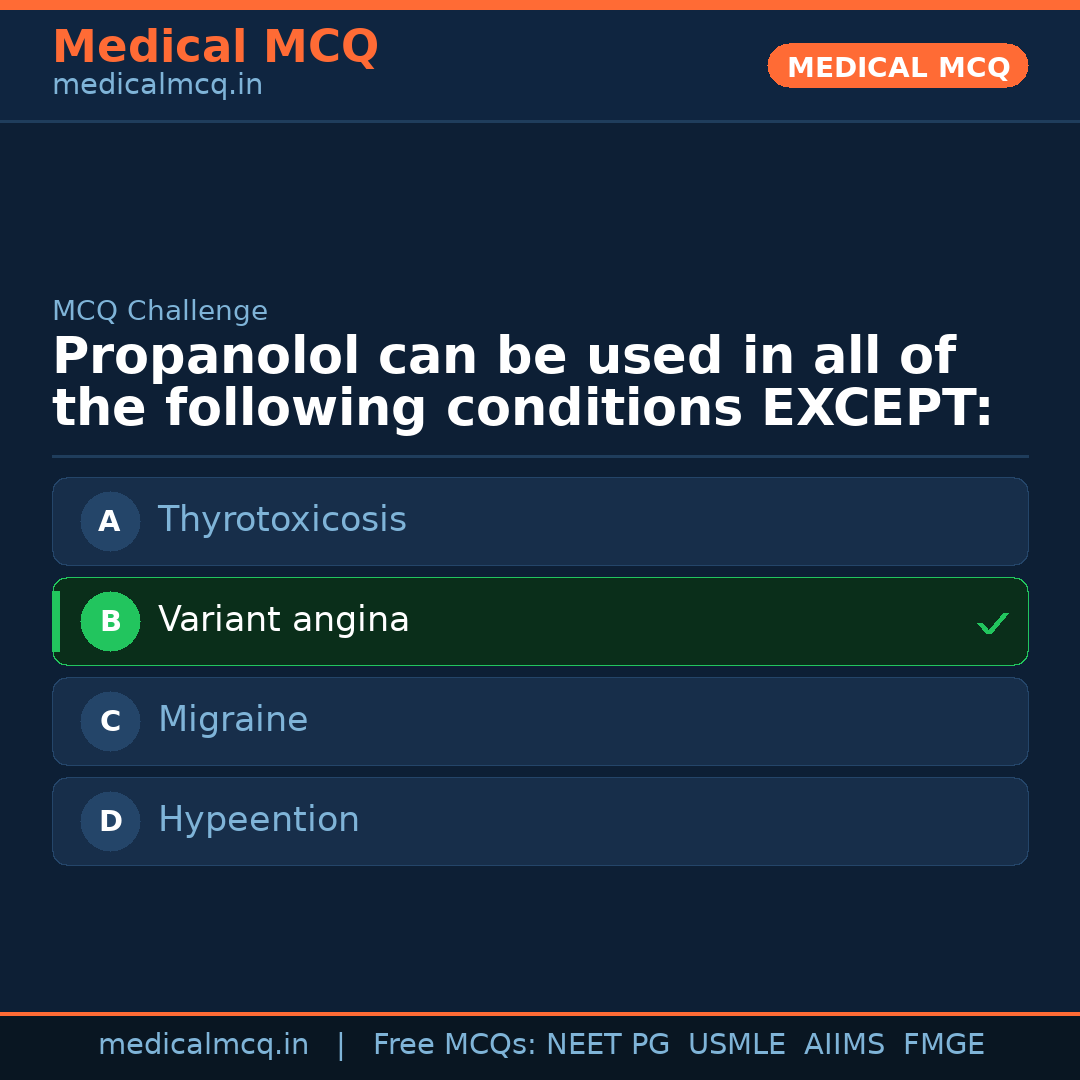Pick the Variant angina answer text
Screen dimensions: 1080x1080
[284, 620]
